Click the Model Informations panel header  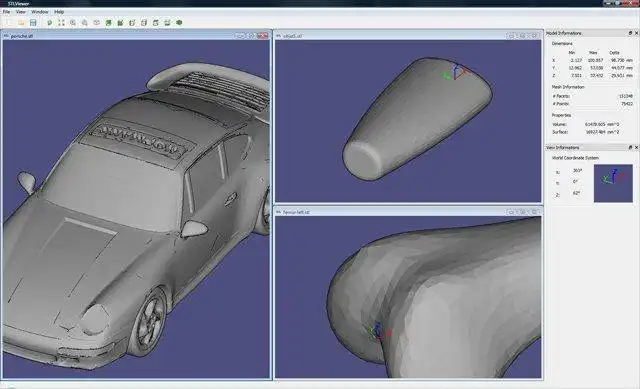[x=592, y=33]
